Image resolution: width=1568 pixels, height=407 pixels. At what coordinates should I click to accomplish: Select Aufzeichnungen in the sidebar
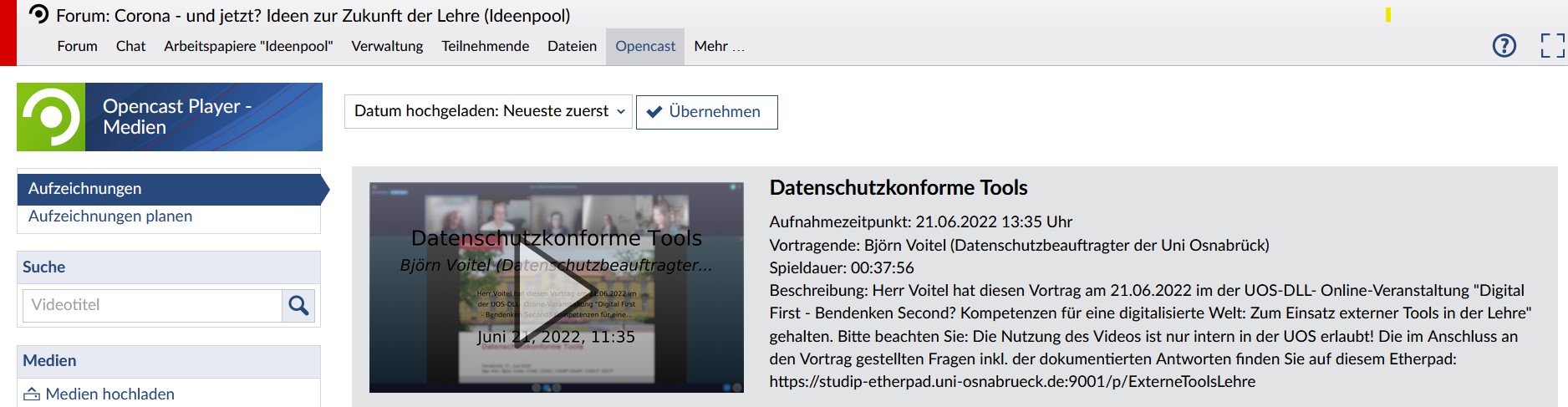point(84,189)
